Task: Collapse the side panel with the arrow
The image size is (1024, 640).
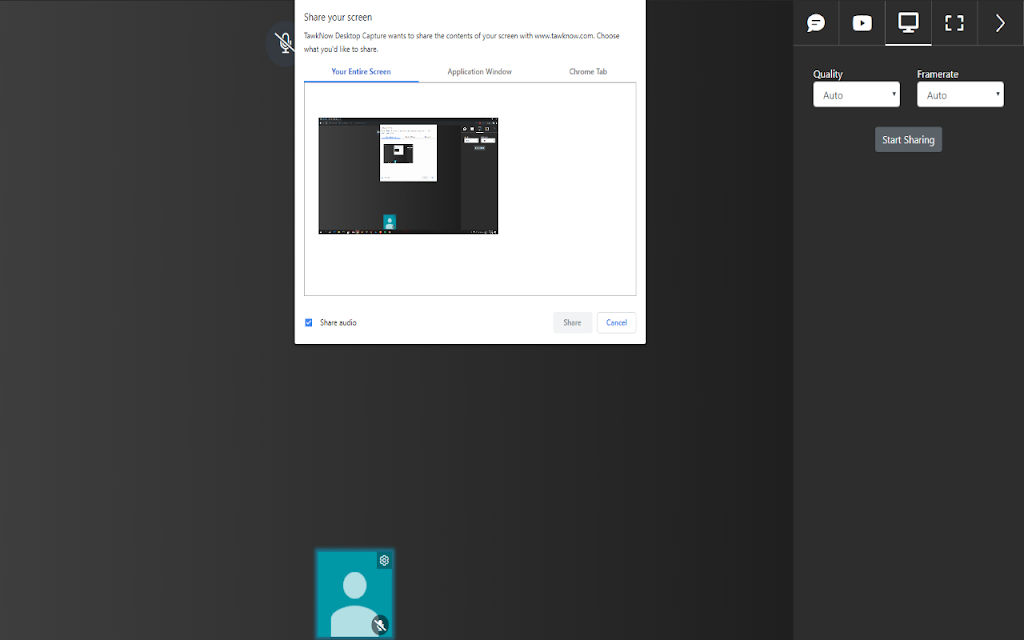Action: 1000,24
